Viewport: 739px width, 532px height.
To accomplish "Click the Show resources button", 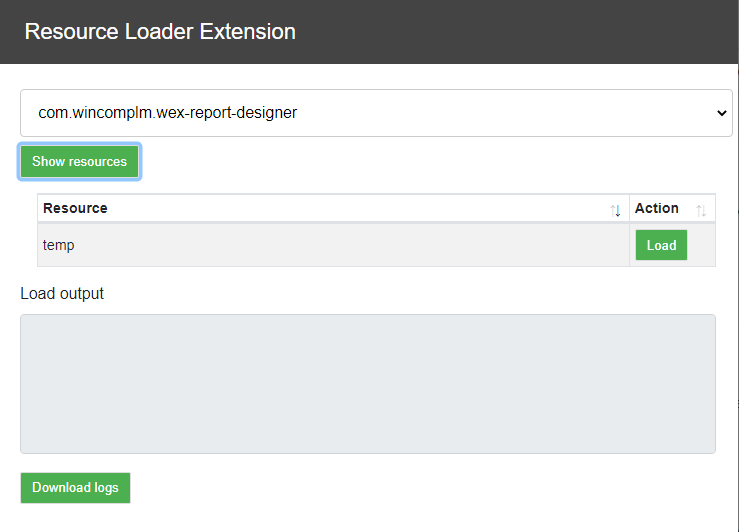I will pos(80,162).
